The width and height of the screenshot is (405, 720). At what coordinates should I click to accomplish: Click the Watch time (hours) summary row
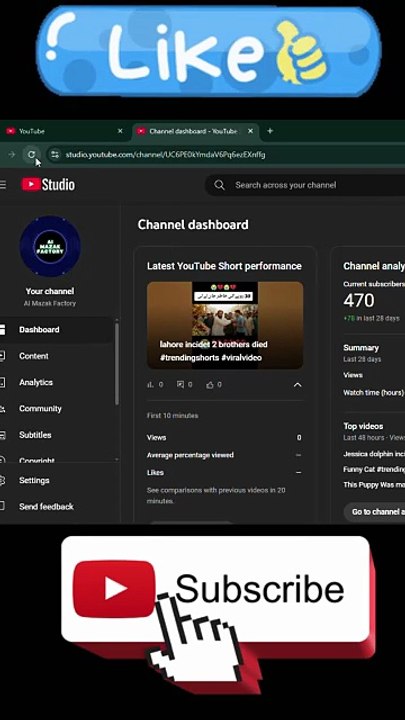[x=374, y=393]
